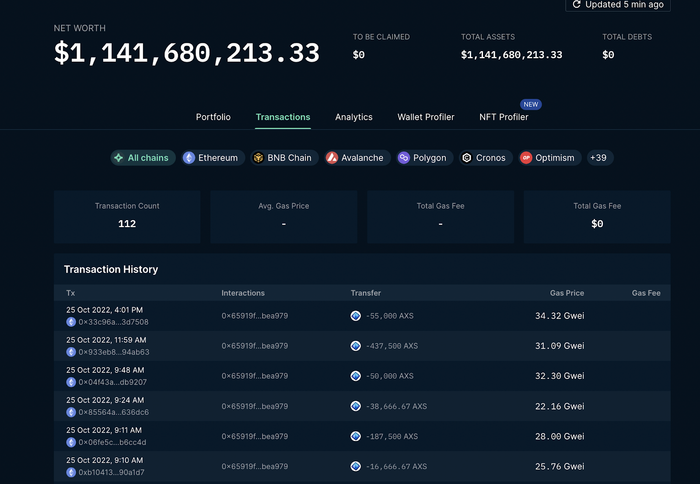Filter transactions by Ethereum chain

(213, 158)
